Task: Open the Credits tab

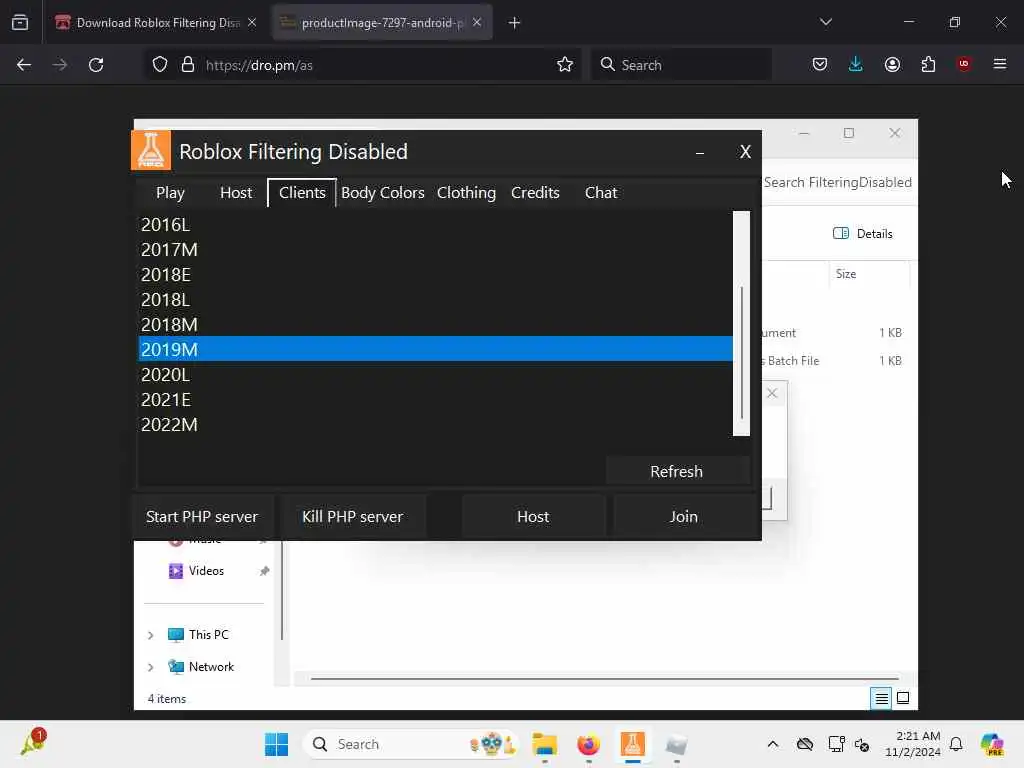Action: [535, 193]
